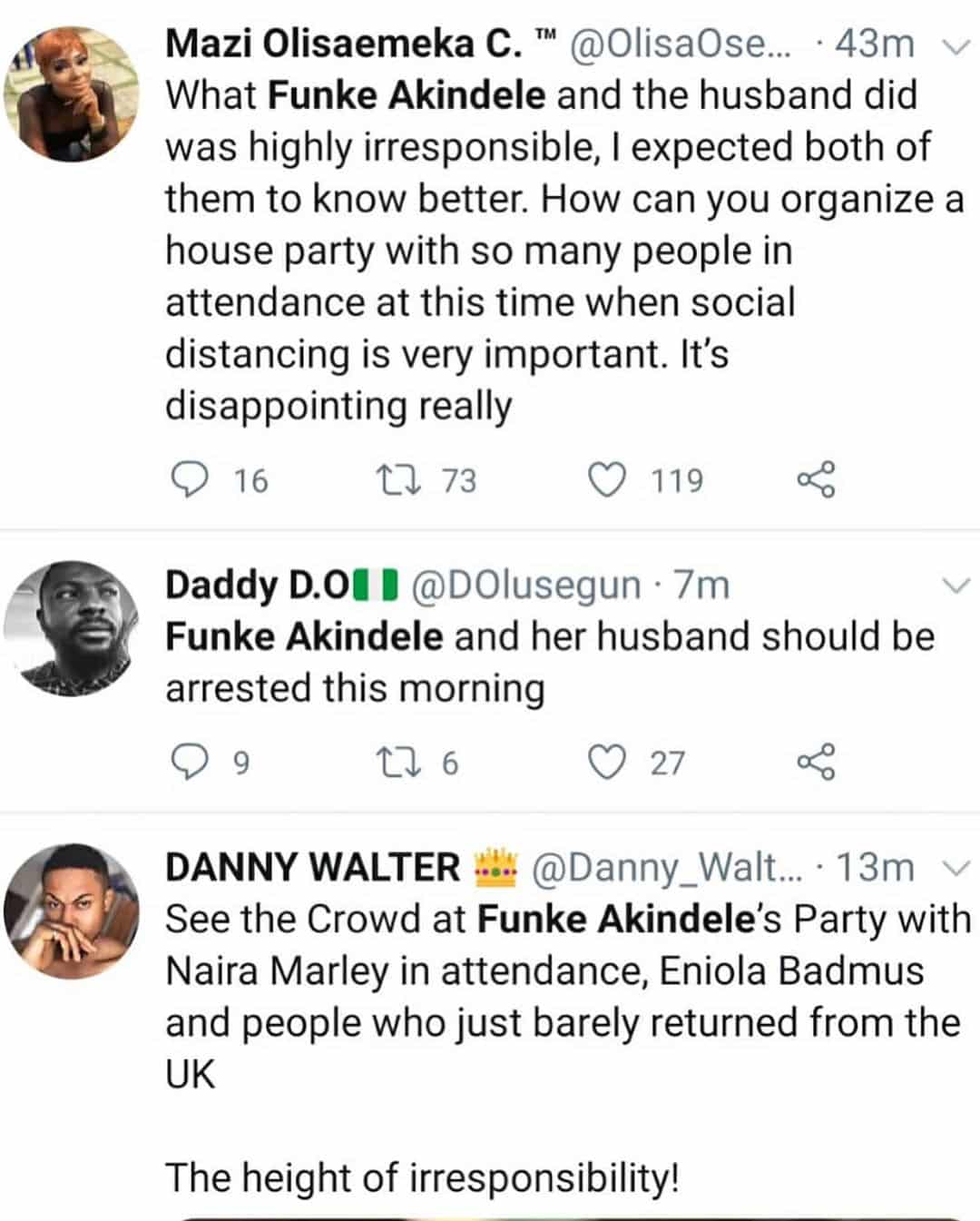980x1221 pixels.
Task: Retweet Daddy D.O's arrest tweet
Action: coord(398,762)
